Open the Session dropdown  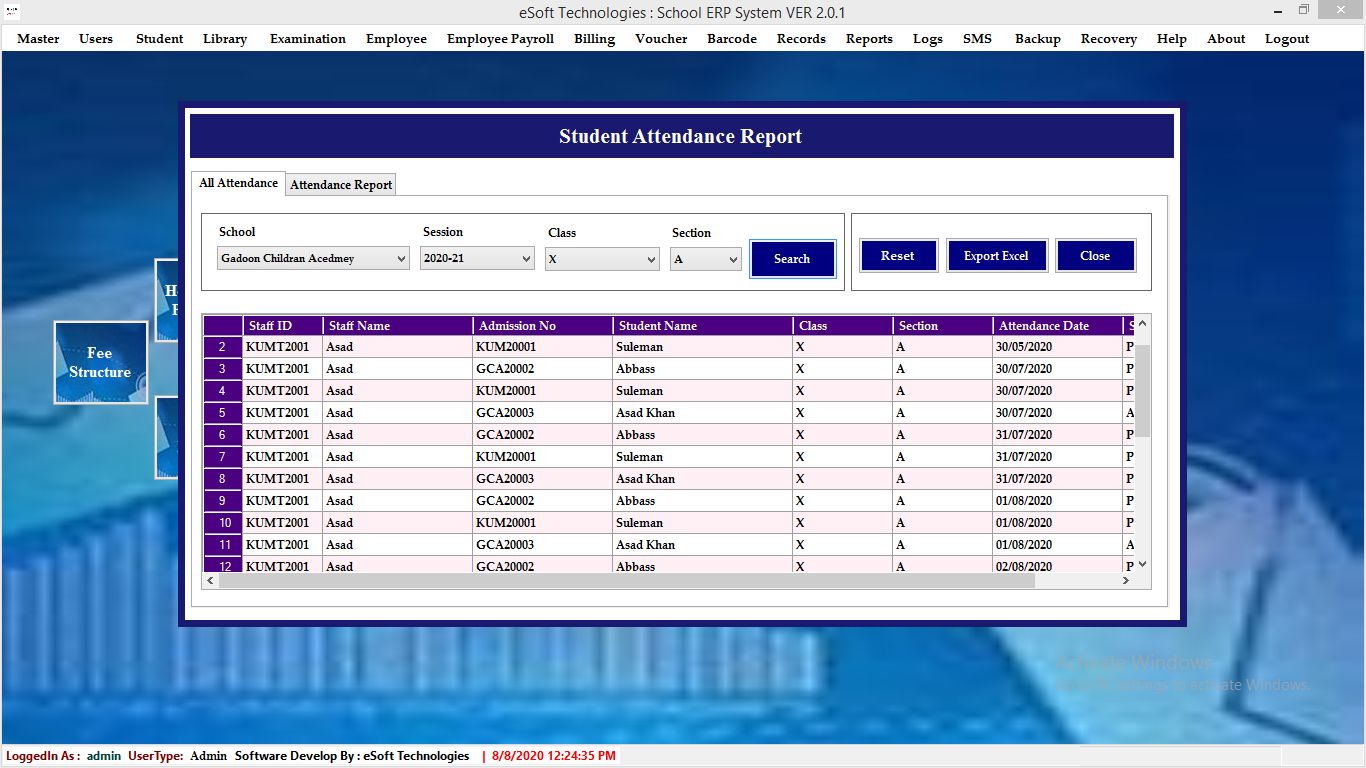(x=477, y=259)
